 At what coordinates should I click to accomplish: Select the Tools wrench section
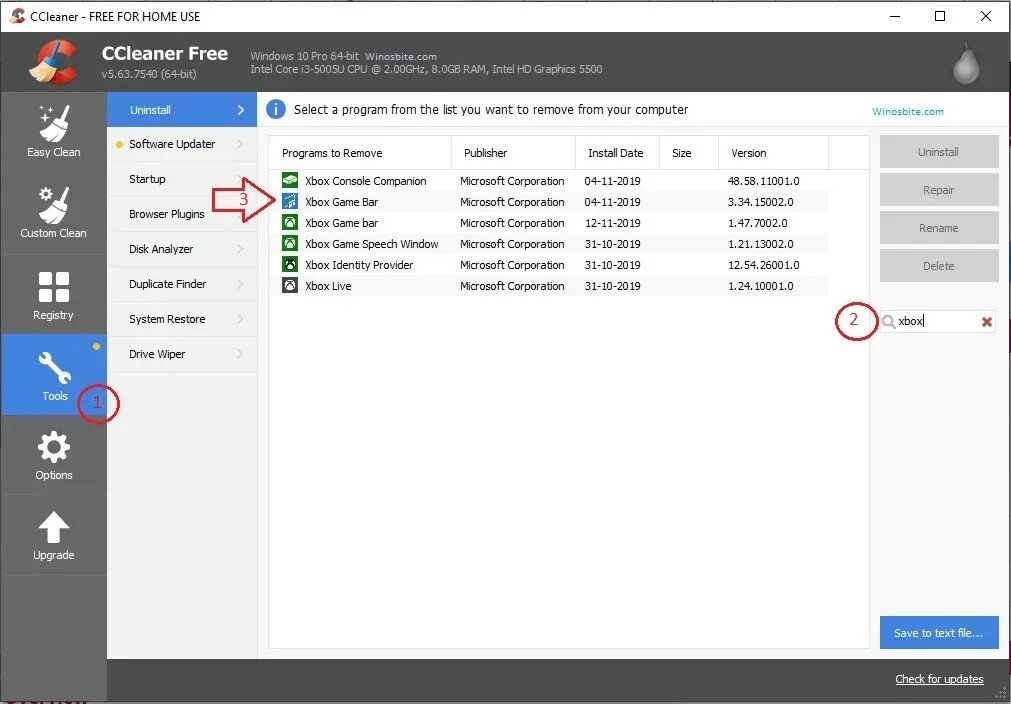tap(54, 375)
